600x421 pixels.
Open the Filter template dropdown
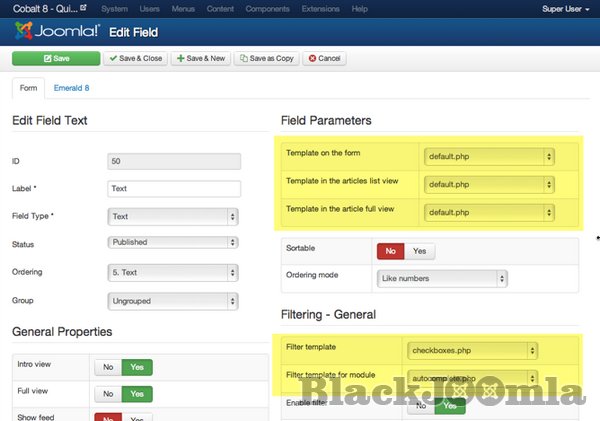tap(472, 350)
